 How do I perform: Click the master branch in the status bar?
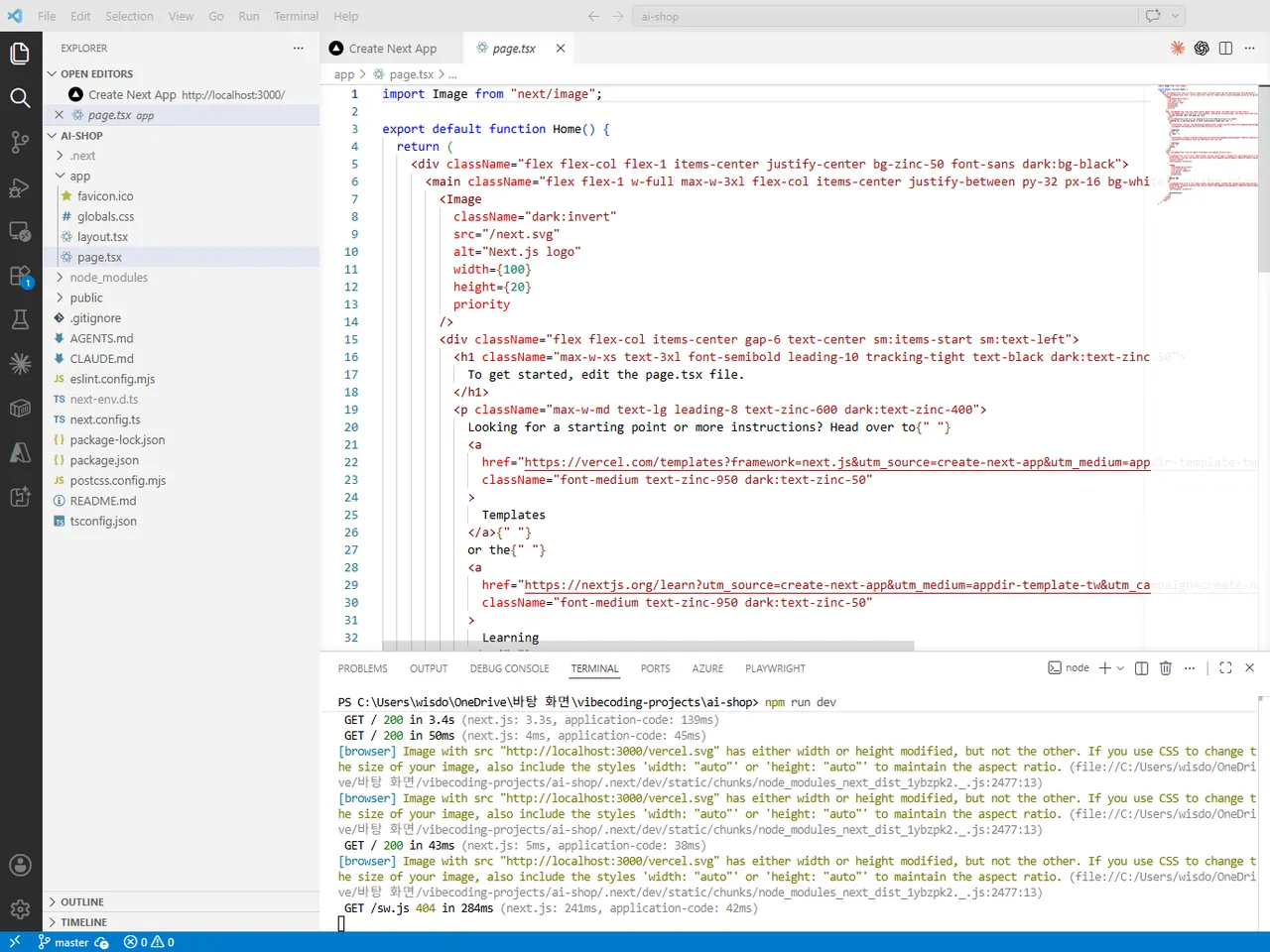tap(63, 942)
